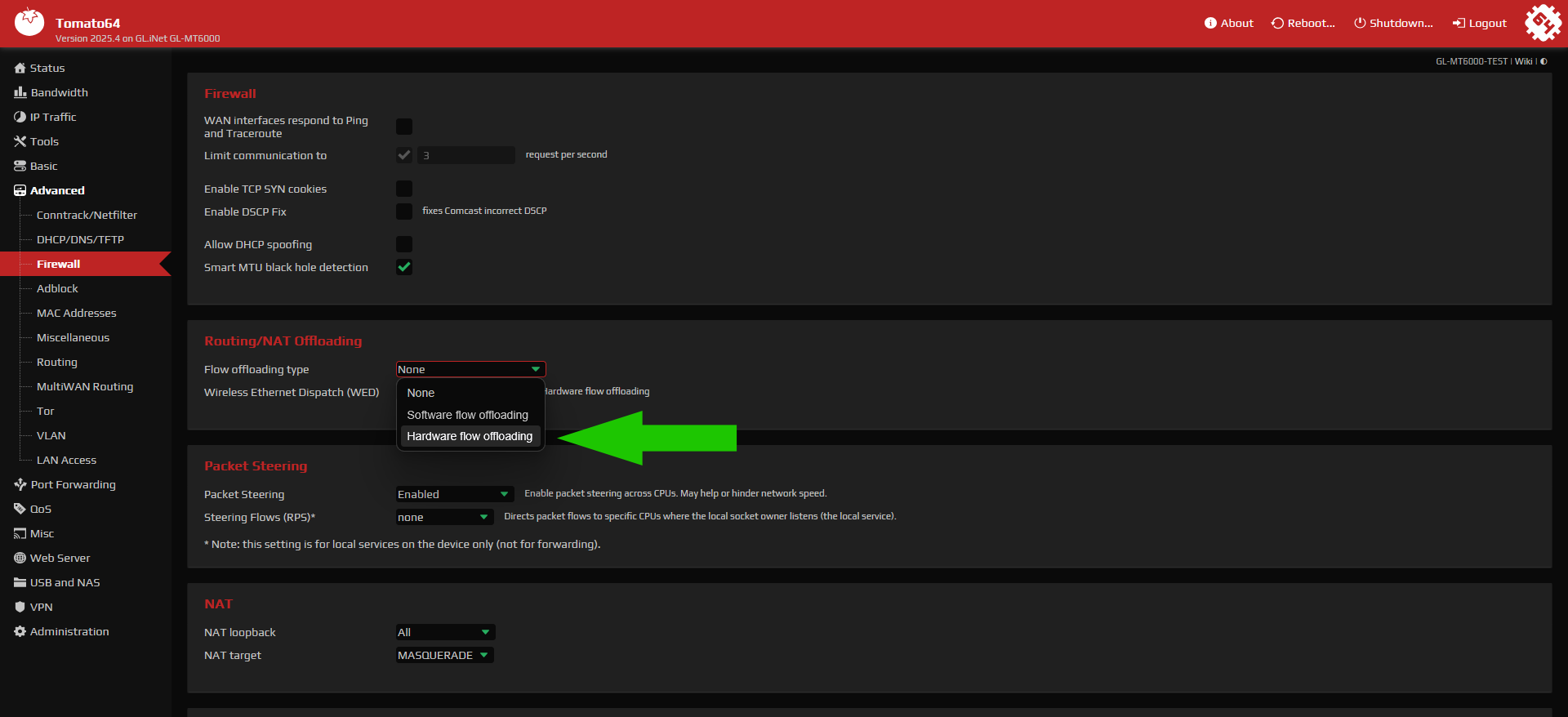Select Software flow offloading option
1568x717 pixels.
pyautogui.click(x=470, y=415)
